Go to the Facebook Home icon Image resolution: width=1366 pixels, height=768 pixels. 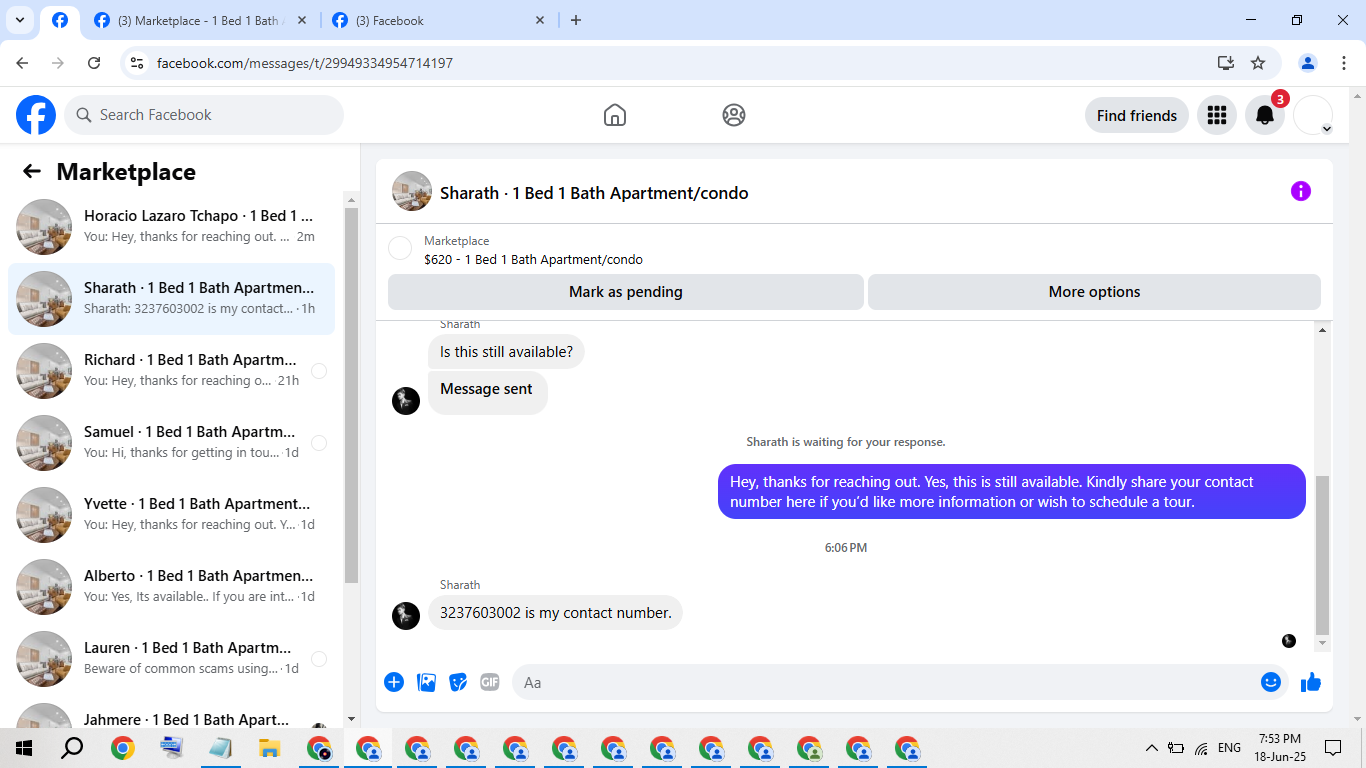click(615, 115)
